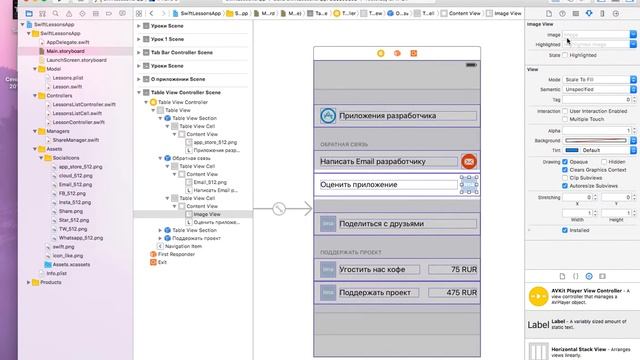Open the Symbol navigator tab icon

pos(42,13)
